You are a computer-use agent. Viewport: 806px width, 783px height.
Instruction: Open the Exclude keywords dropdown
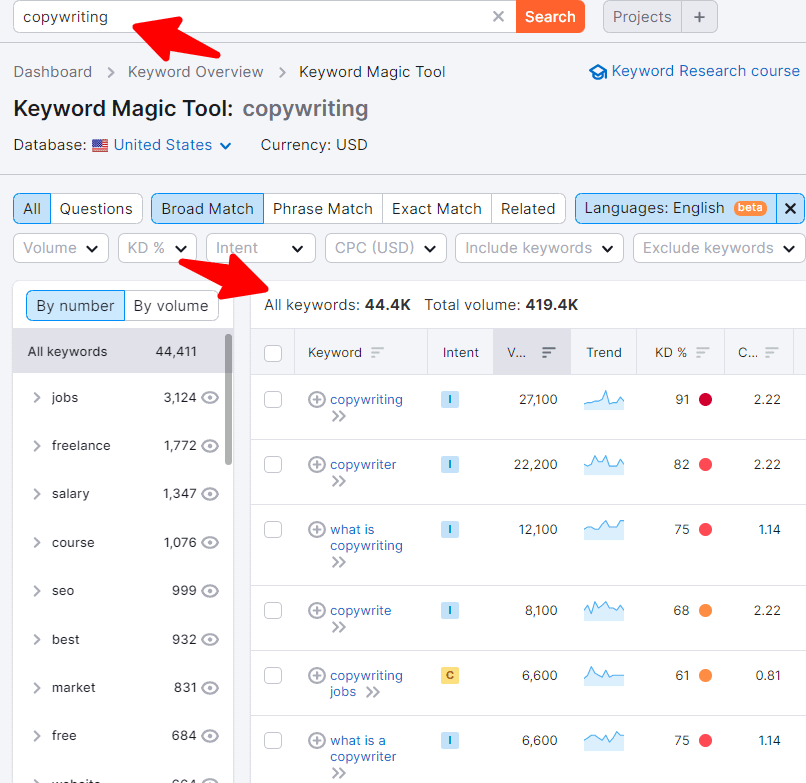(x=720, y=248)
